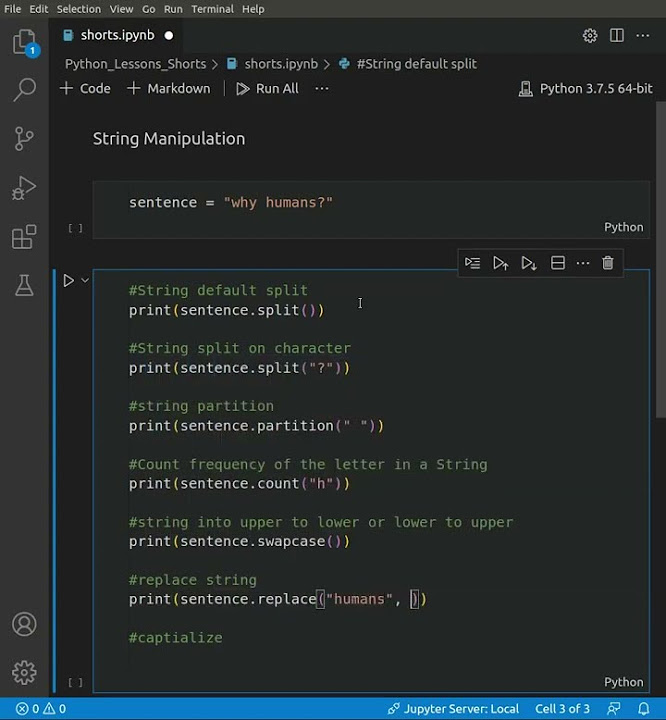Execute above cells from cell toolbar

click(x=501, y=263)
